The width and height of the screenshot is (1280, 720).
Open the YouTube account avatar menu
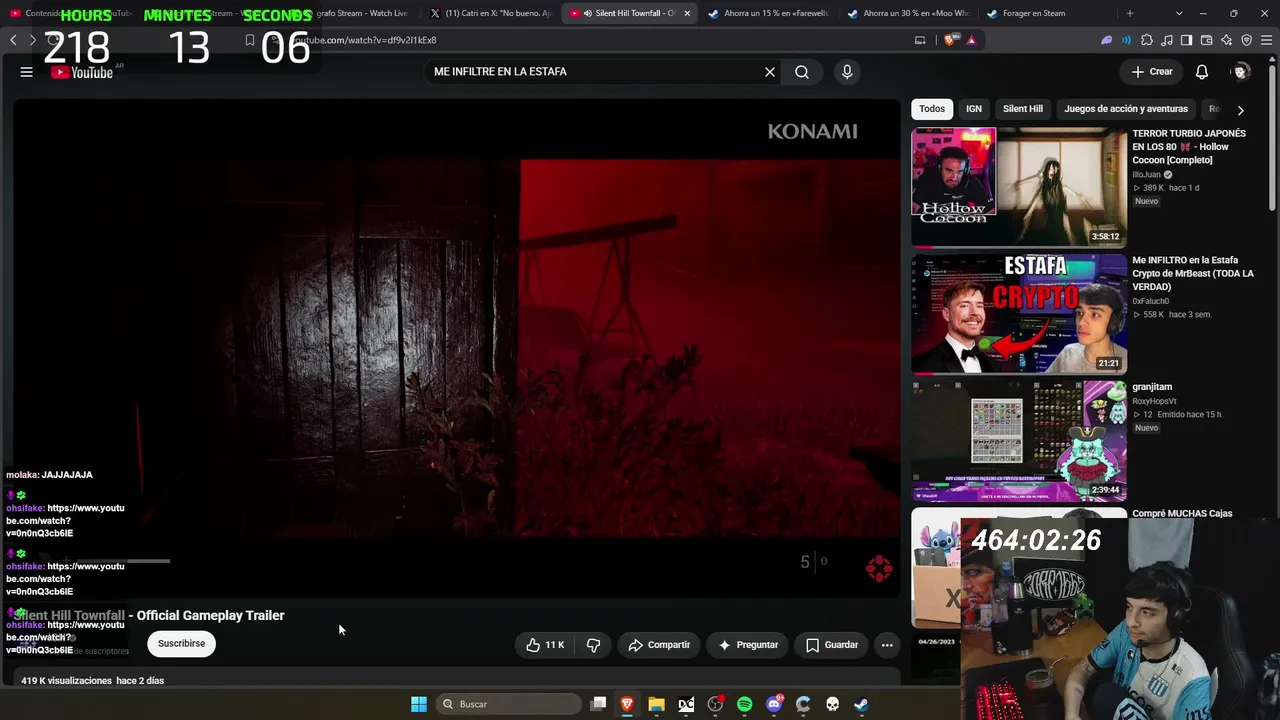[1241, 72]
